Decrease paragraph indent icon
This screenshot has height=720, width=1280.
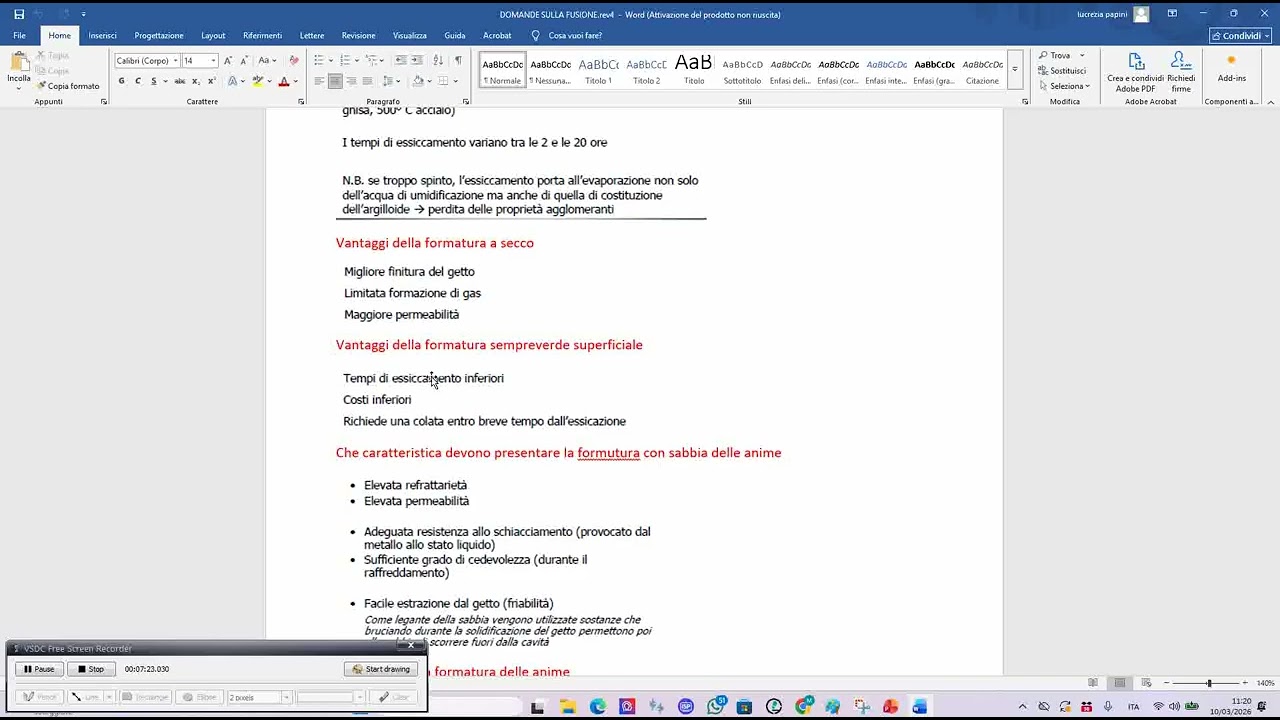pyautogui.click(x=400, y=61)
